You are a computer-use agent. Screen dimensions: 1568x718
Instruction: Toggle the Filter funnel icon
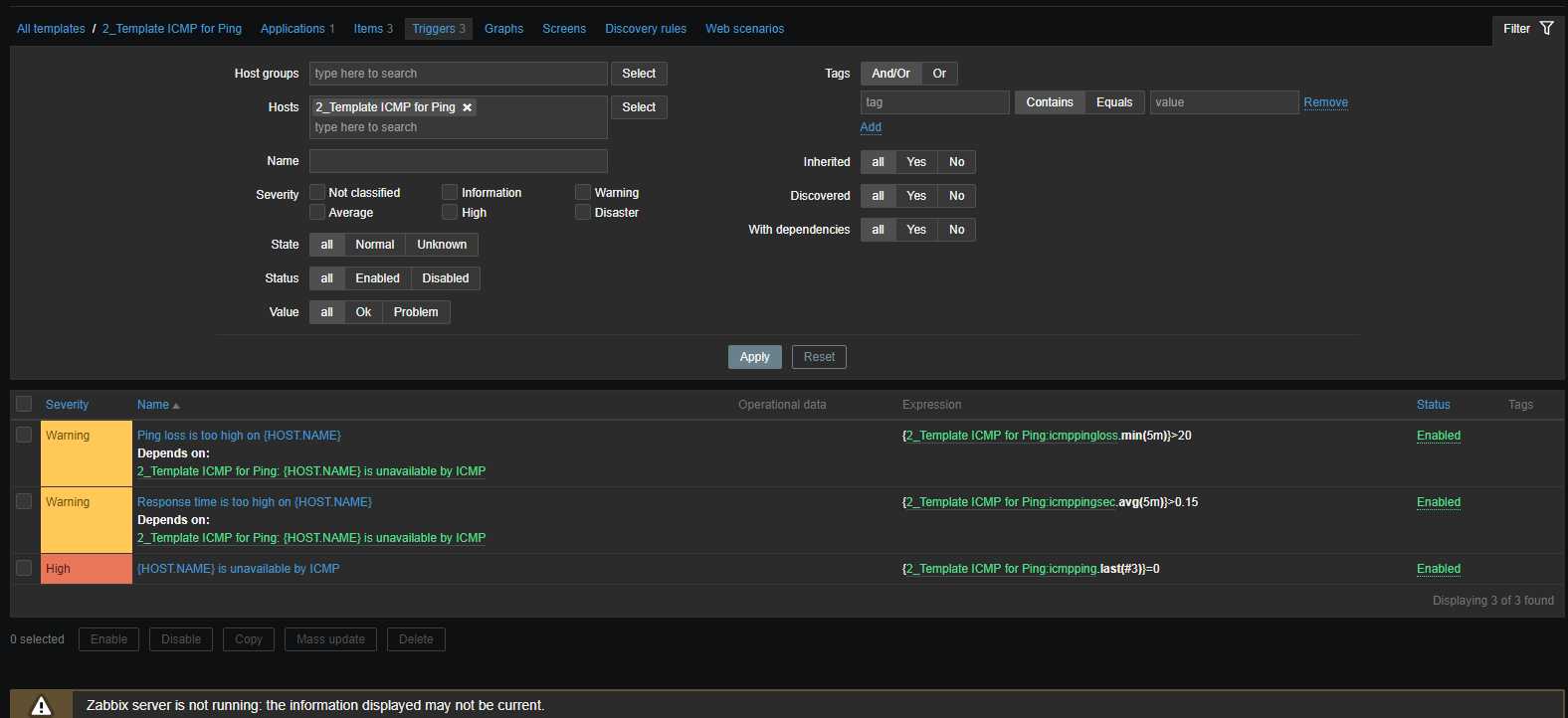[x=1546, y=28]
